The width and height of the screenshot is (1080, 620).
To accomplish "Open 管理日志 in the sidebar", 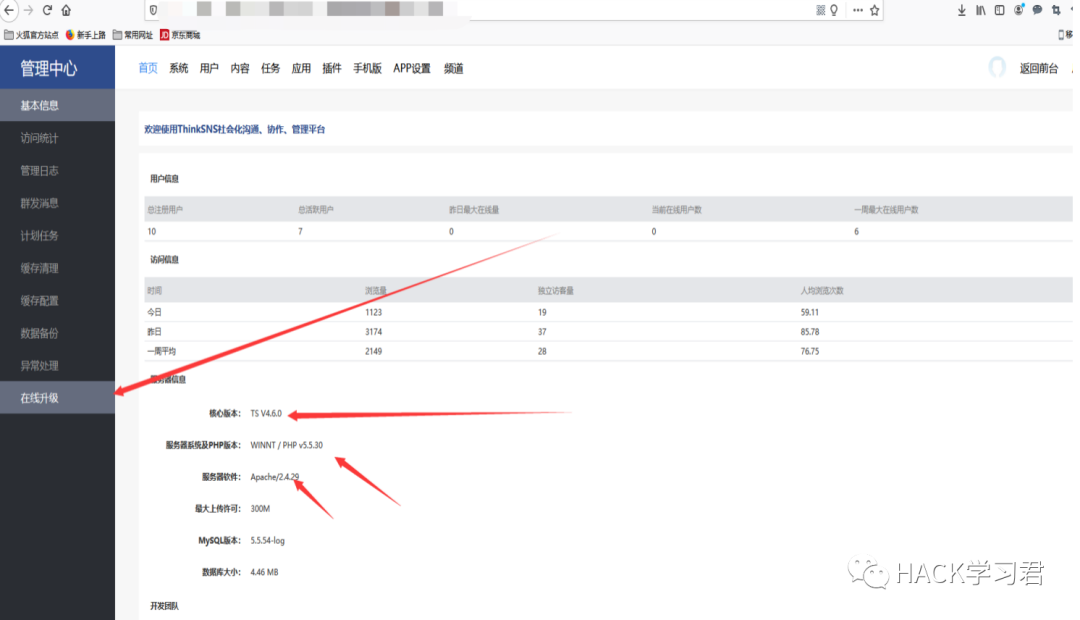I will coord(57,170).
